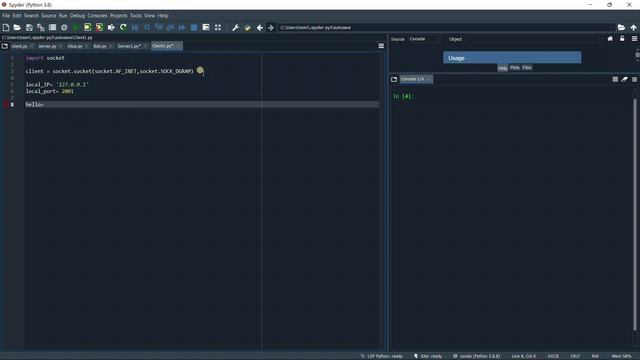Open the Projects menu
The image size is (640, 360).
coord(118,16)
